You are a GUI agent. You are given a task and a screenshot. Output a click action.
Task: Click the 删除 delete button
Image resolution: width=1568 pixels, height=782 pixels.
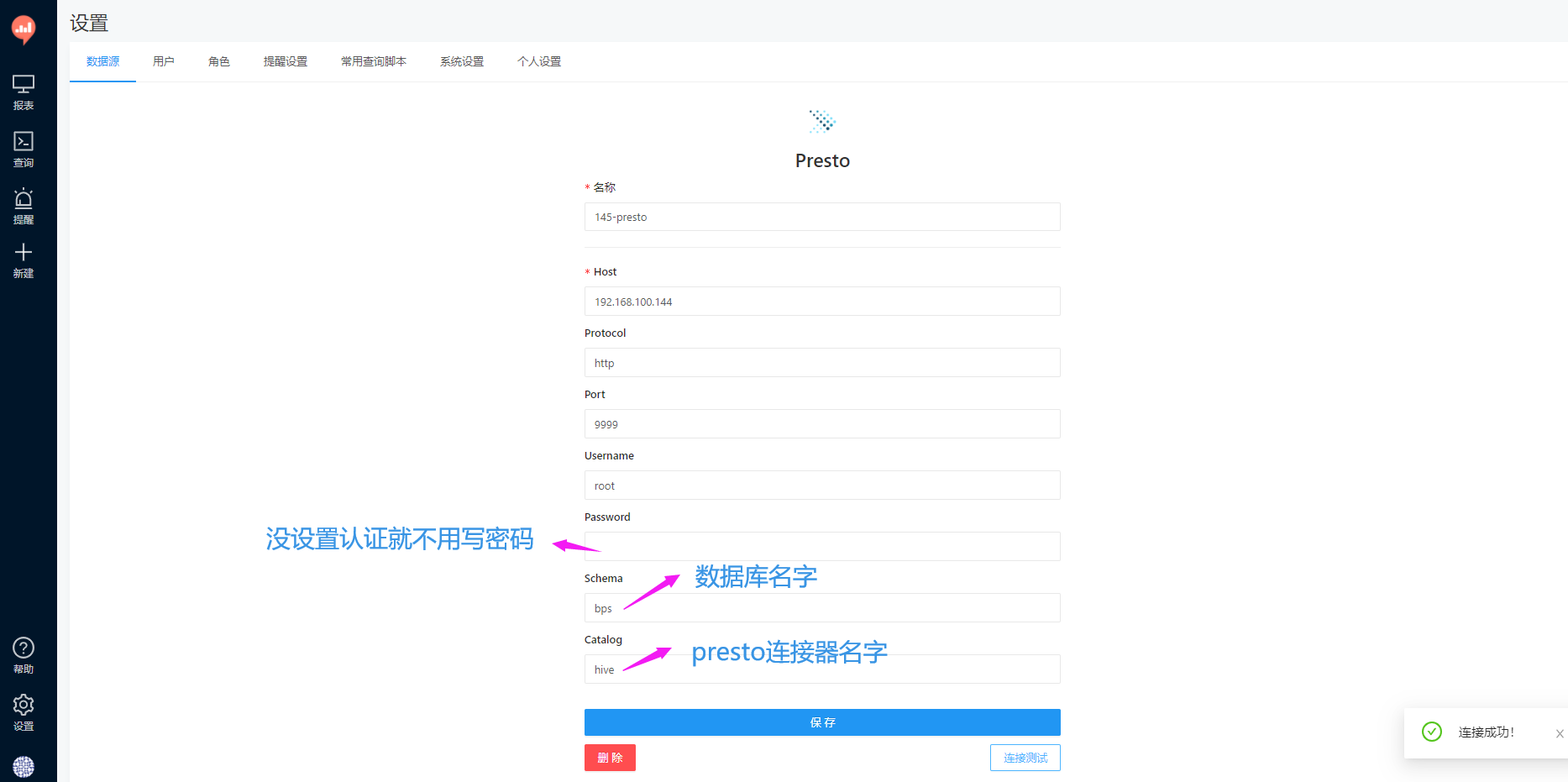click(x=610, y=757)
